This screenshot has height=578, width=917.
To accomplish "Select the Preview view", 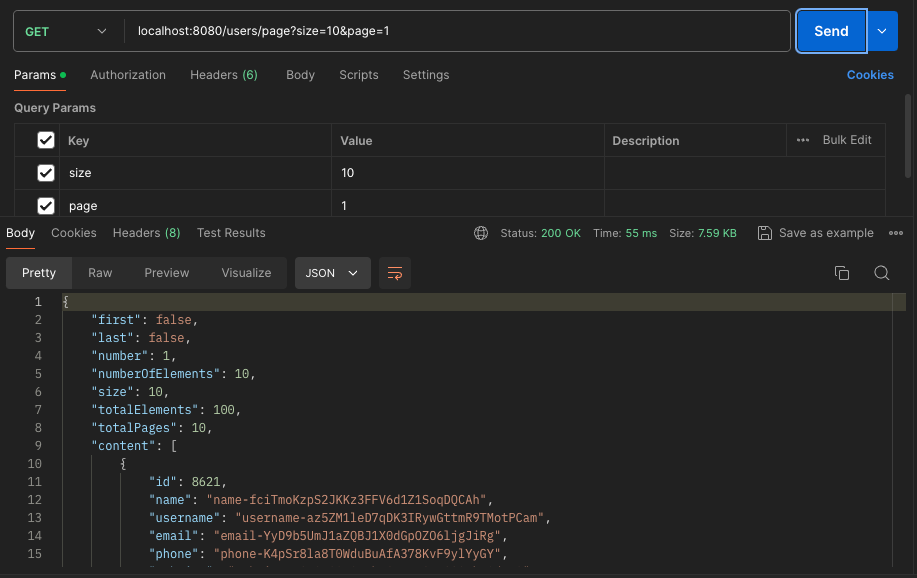I will tap(167, 273).
